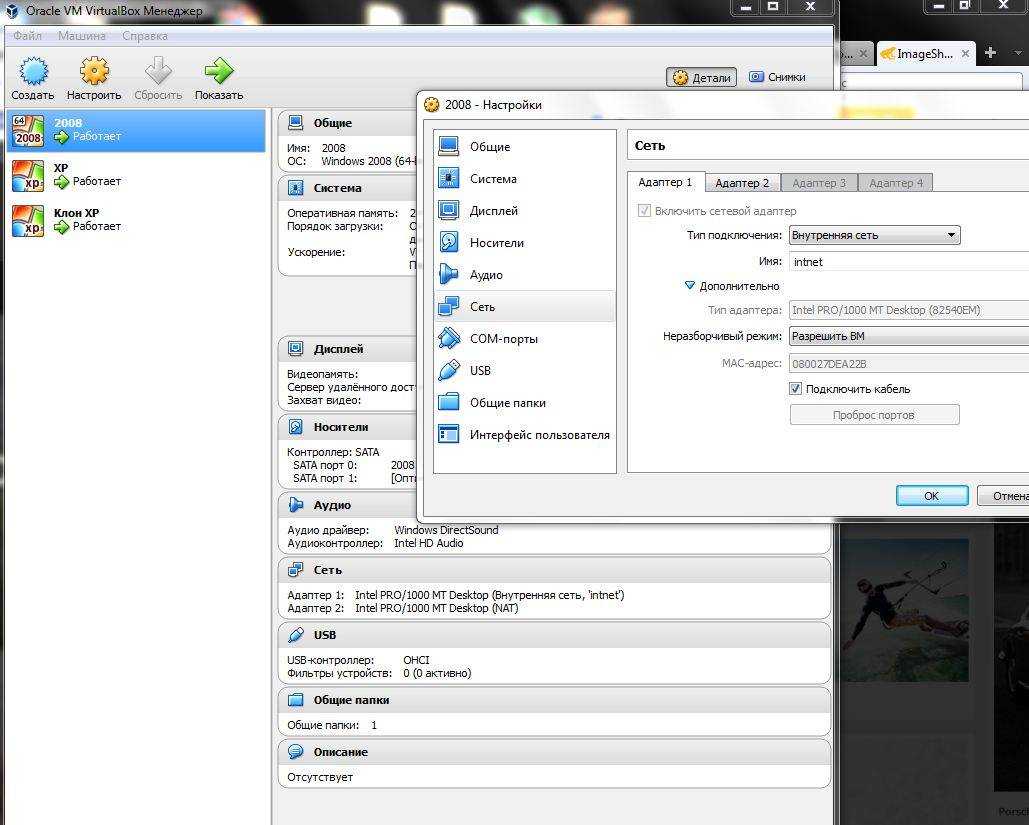This screenshot has height=825, width=1029.
Task: Select Сеть network icon in settings list
Action: [x=449, y=307]
